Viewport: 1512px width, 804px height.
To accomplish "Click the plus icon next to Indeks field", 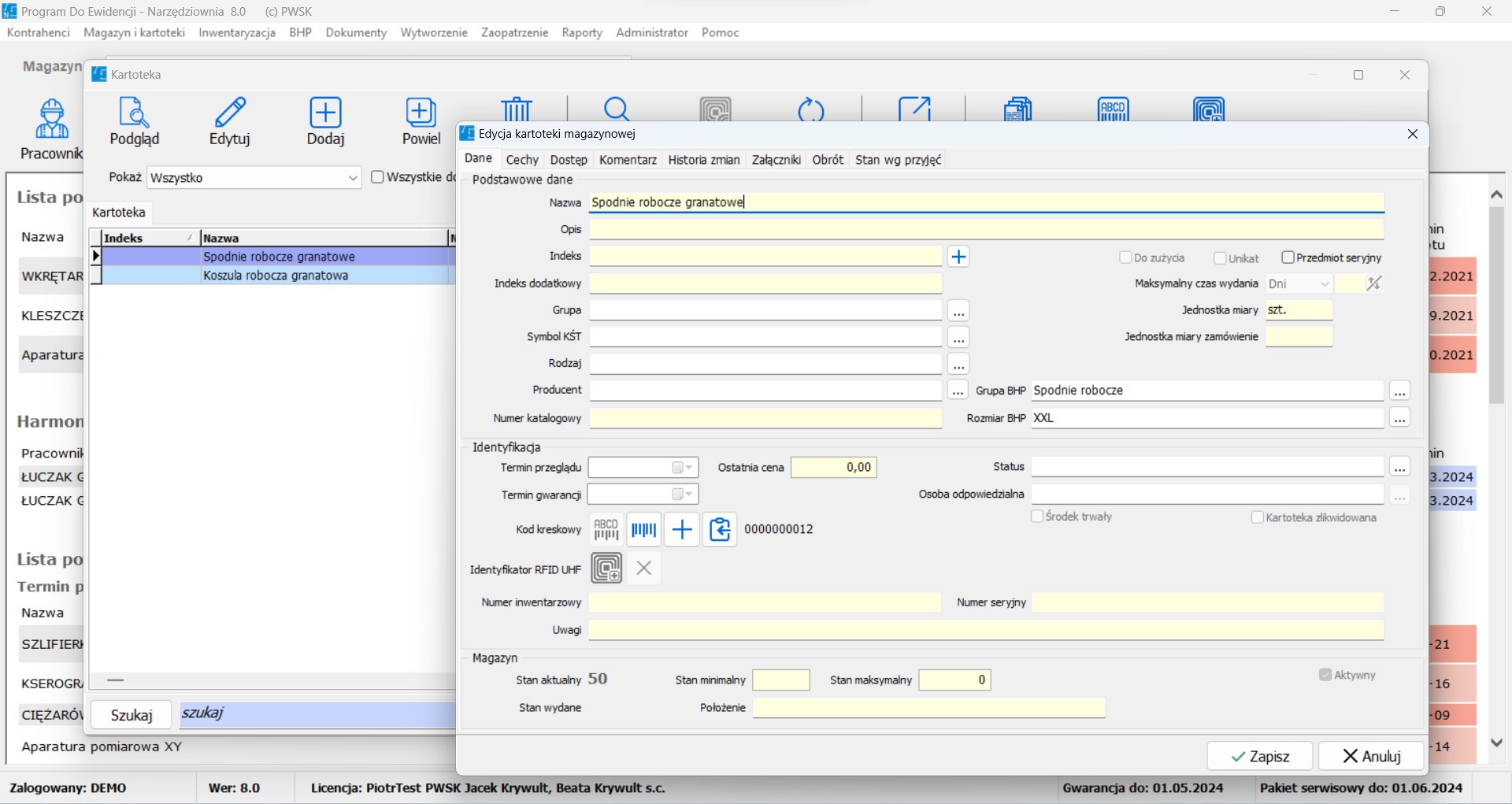I will 958,258.
